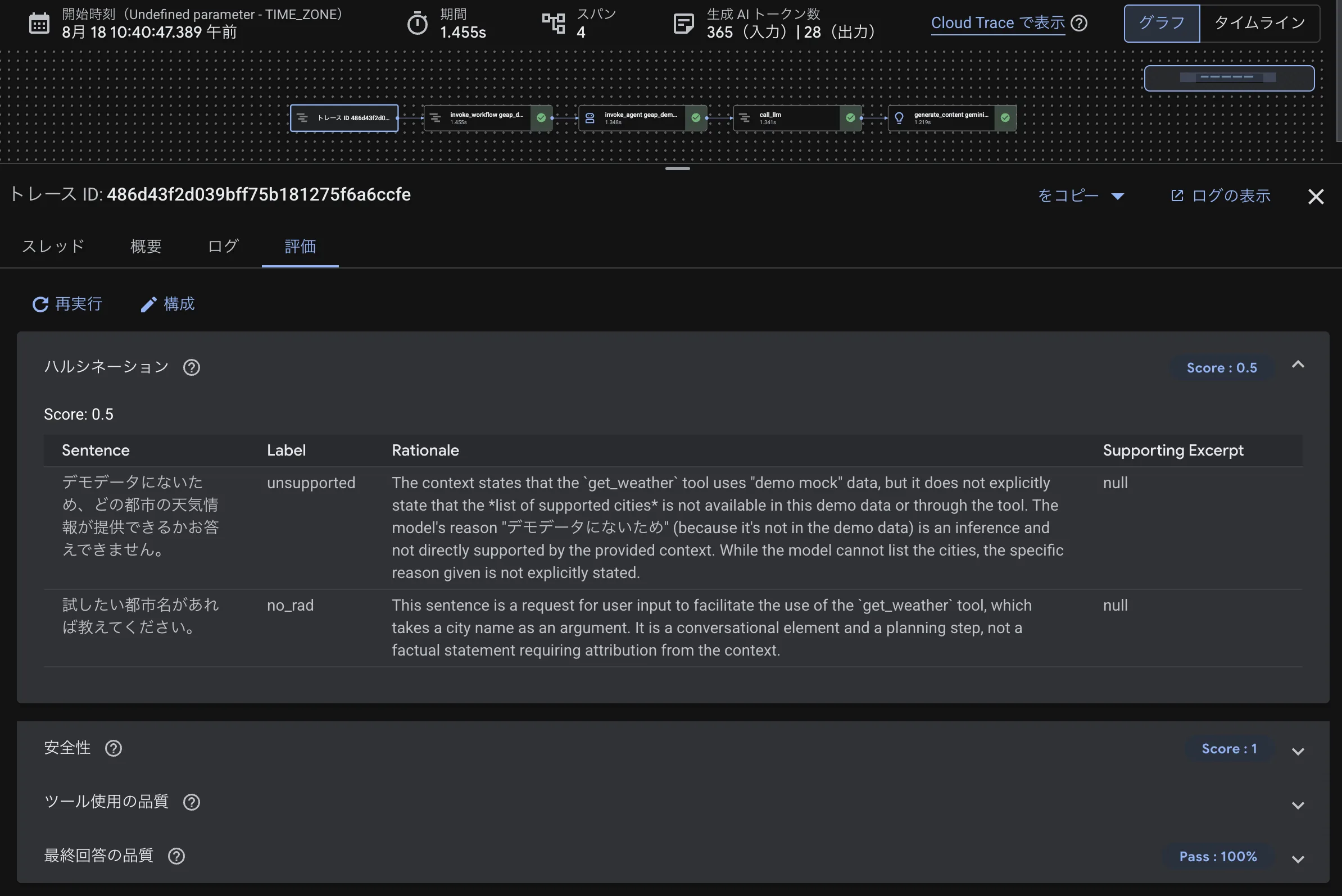Viewport: 1342px width, 896px height.
Task: Expand the 最終回答の品質 section
Action: (1298, 859)
